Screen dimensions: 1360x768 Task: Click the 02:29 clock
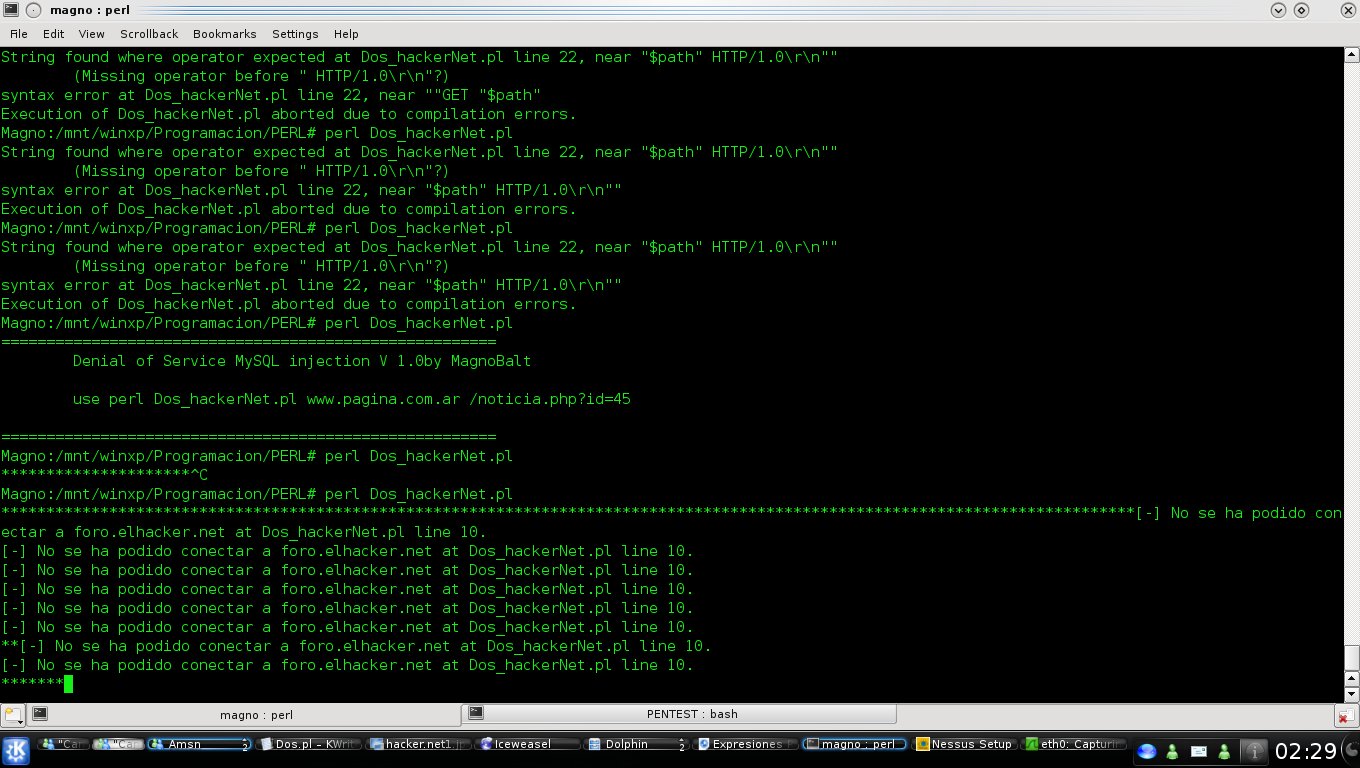coord(1307,751)
